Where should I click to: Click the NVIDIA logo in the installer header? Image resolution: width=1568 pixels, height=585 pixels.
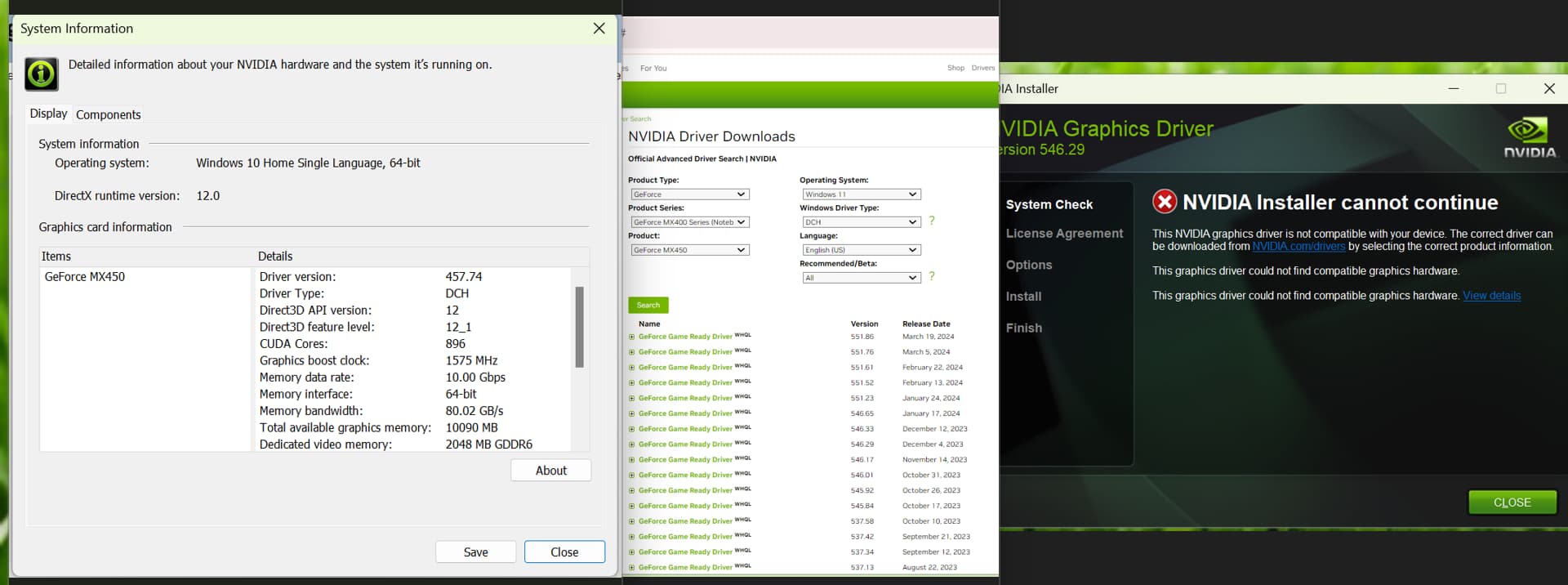[x=1530, y=137]
